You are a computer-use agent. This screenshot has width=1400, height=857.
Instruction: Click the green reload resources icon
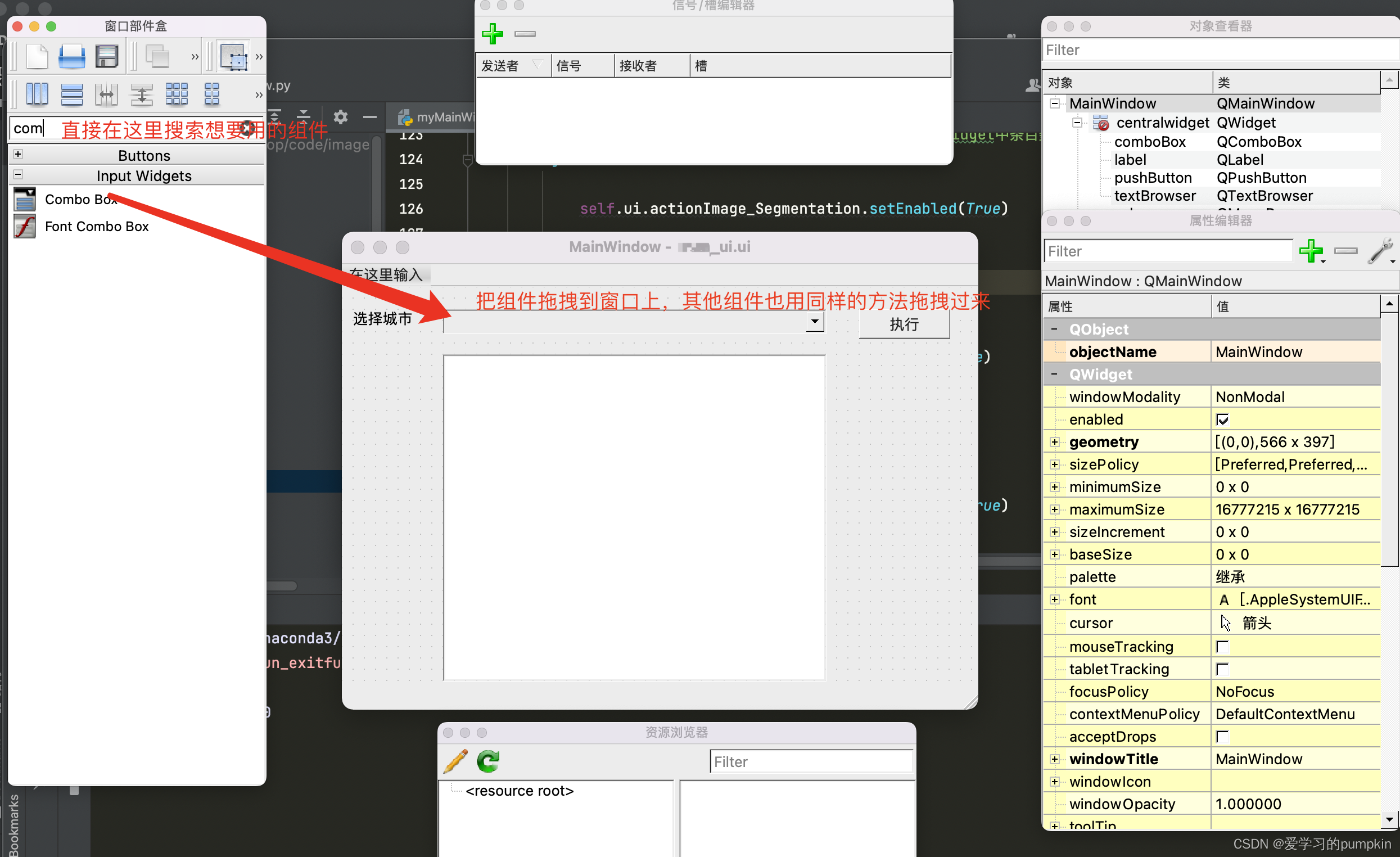point(487,761)
